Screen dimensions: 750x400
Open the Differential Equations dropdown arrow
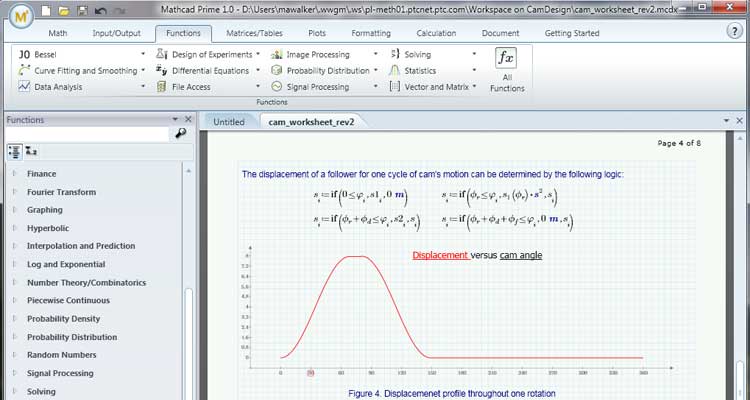[258, 70]
